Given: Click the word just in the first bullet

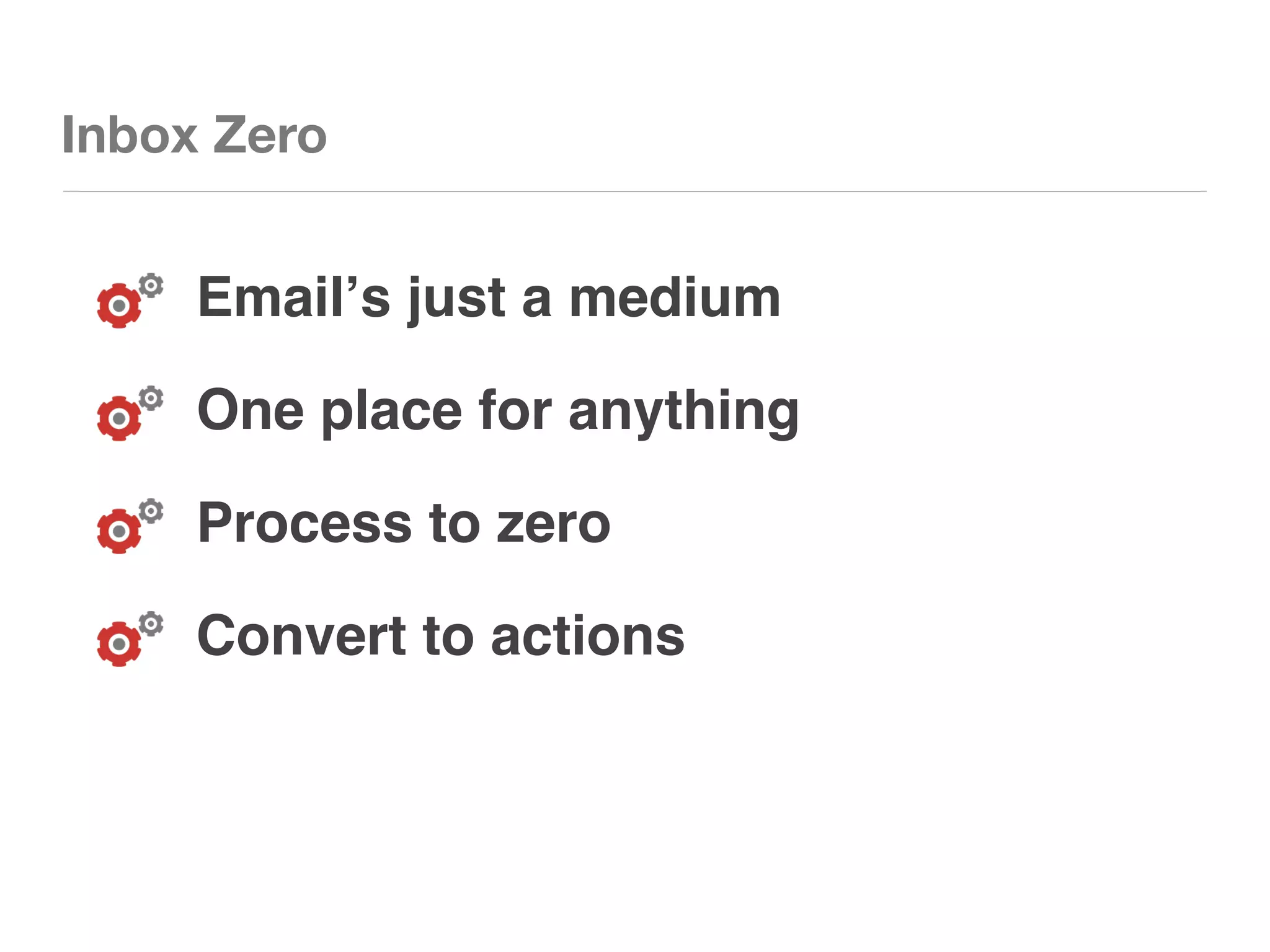Looking at the screenshot, I should pos(456,298).
